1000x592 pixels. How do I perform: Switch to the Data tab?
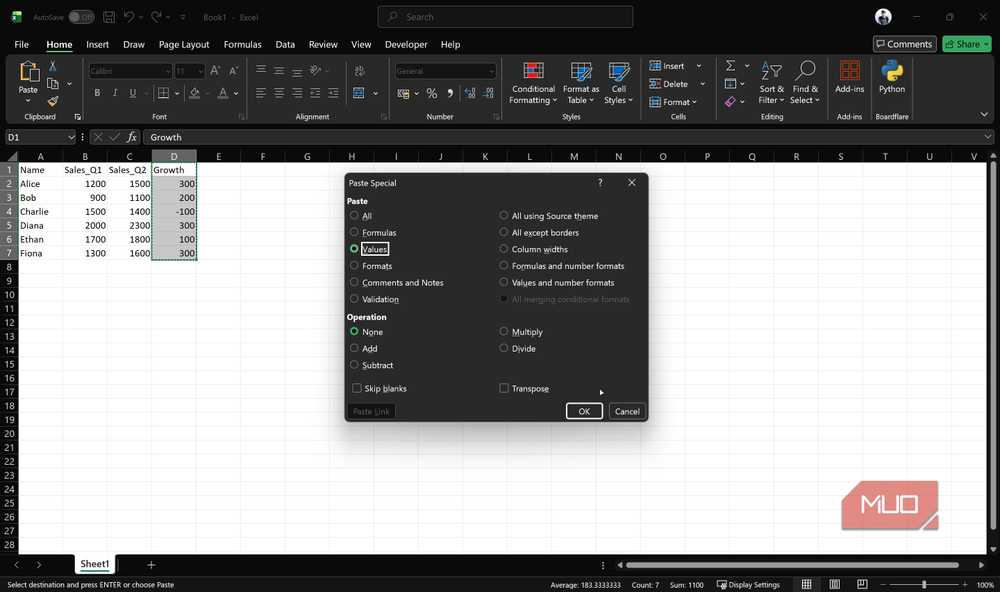point(285,45)
